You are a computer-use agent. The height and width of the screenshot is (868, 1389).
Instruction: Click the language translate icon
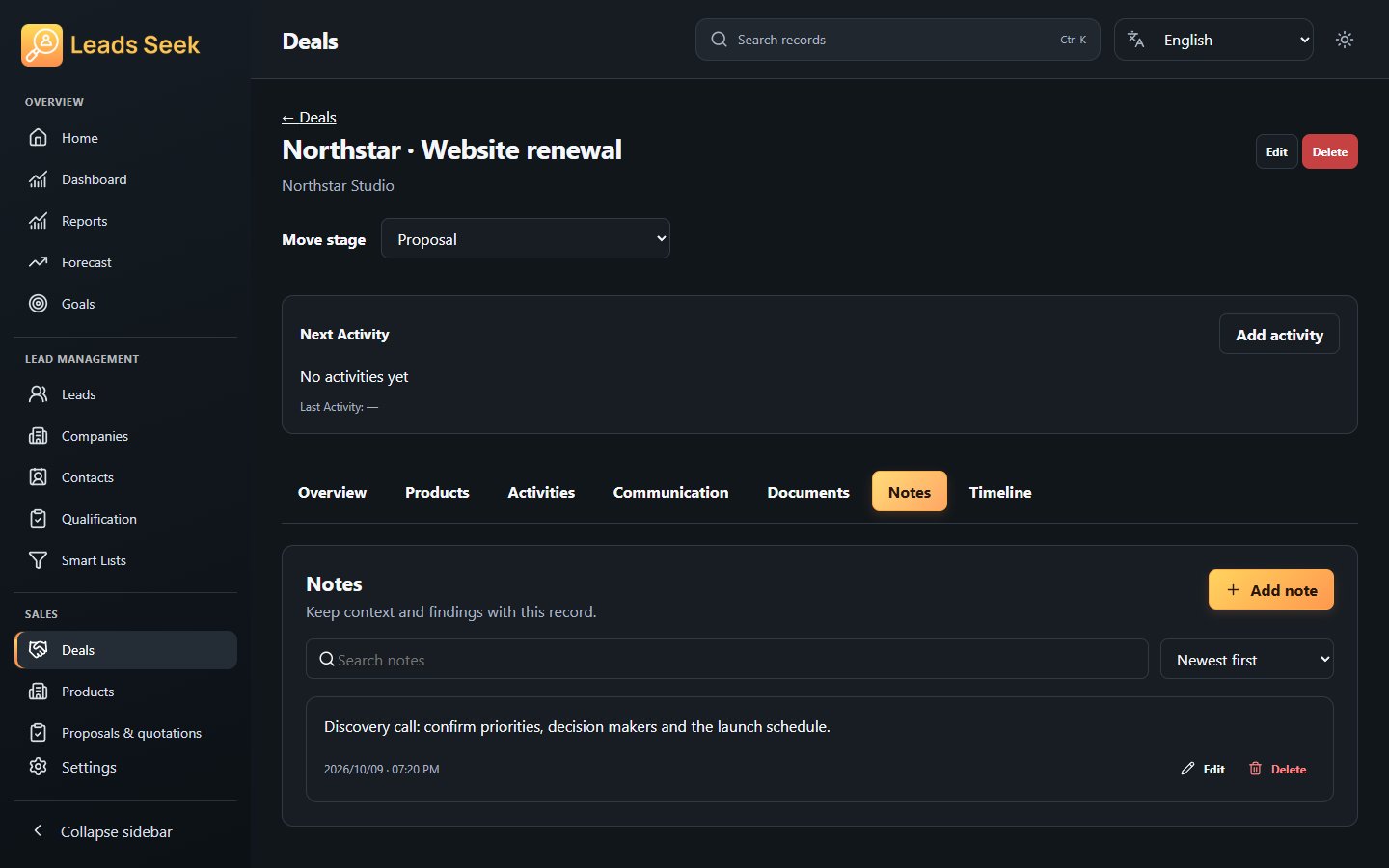[x=1136, y=40]
